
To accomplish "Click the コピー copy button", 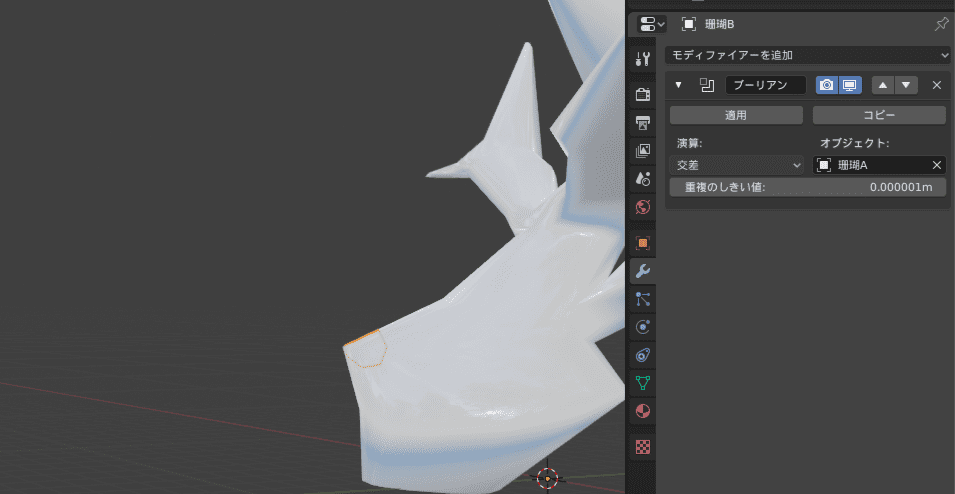I will click(879, 115).
